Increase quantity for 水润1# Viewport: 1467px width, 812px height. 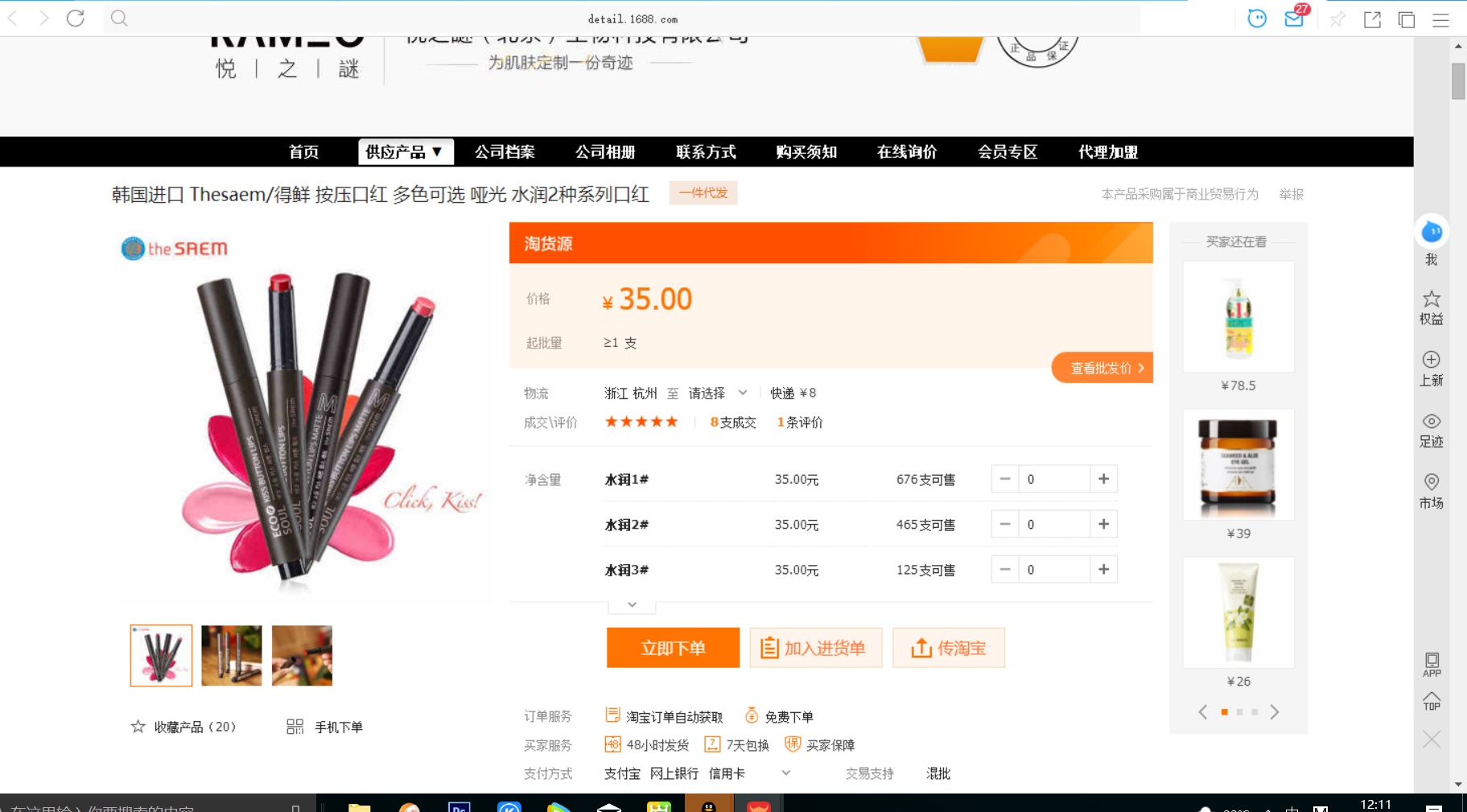pos(1103,479)
